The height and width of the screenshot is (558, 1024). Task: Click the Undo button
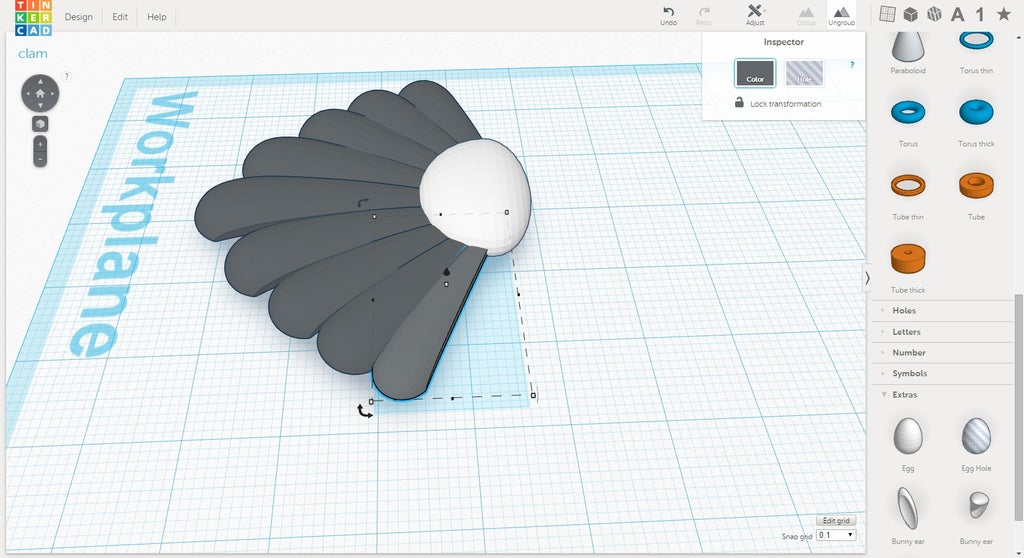[x=669, y=16]
